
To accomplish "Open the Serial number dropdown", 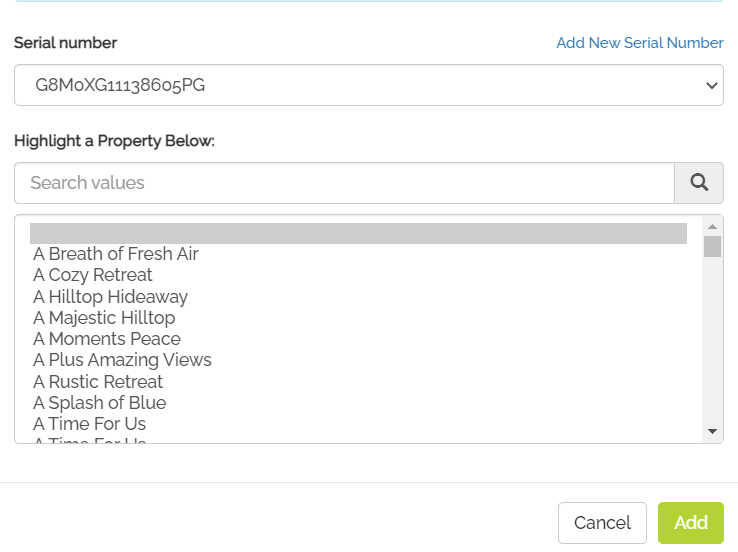I will 368,86.
